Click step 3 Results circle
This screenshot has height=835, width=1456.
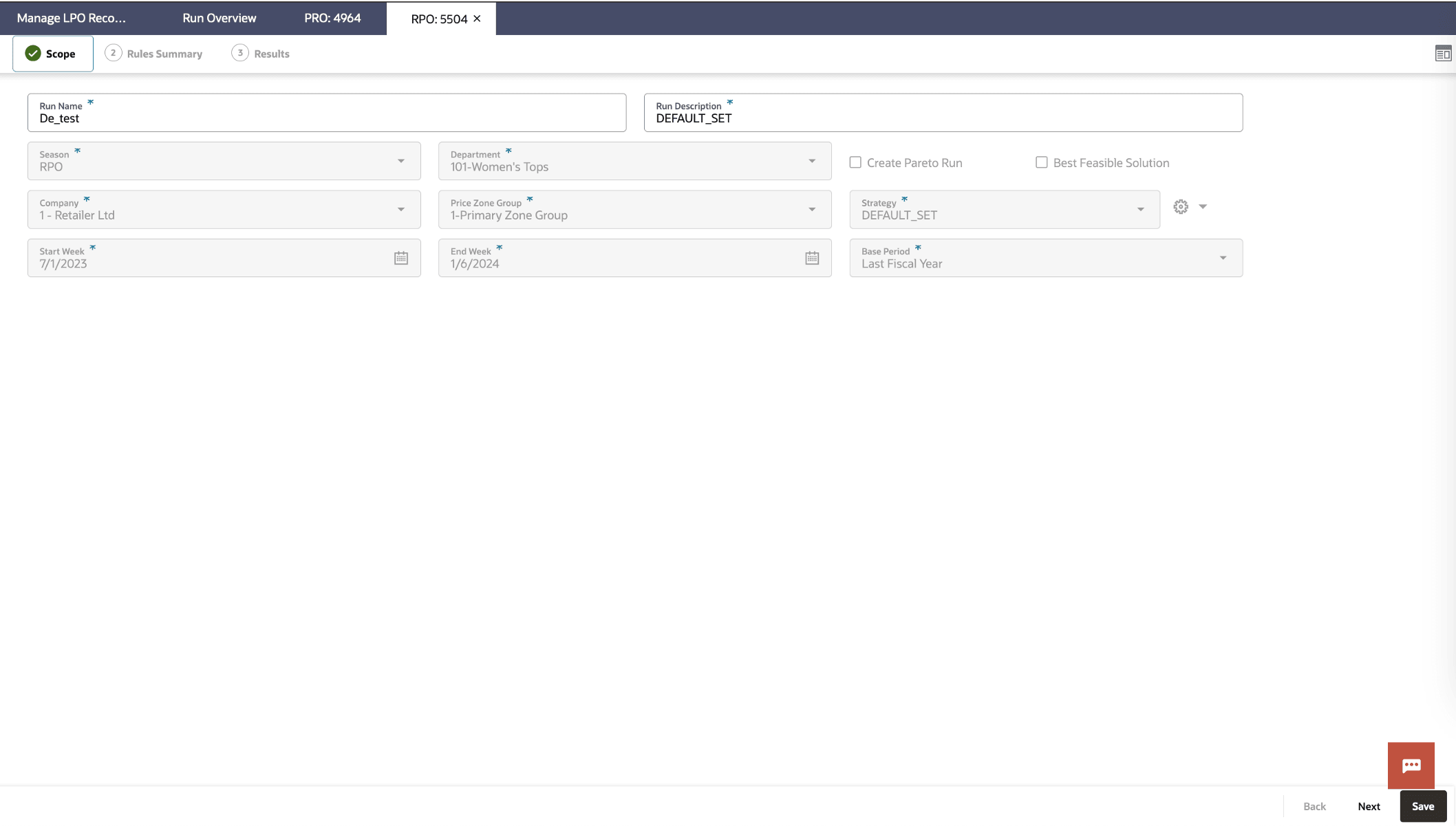(240, 53)
